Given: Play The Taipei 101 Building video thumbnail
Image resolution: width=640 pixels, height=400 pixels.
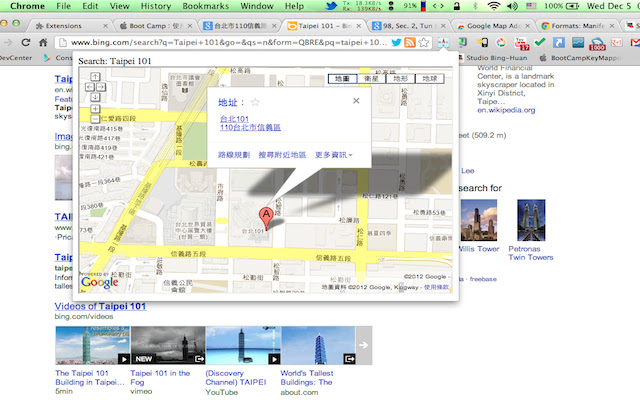Looking at the screenshot, I should click(x=93, y=345).
